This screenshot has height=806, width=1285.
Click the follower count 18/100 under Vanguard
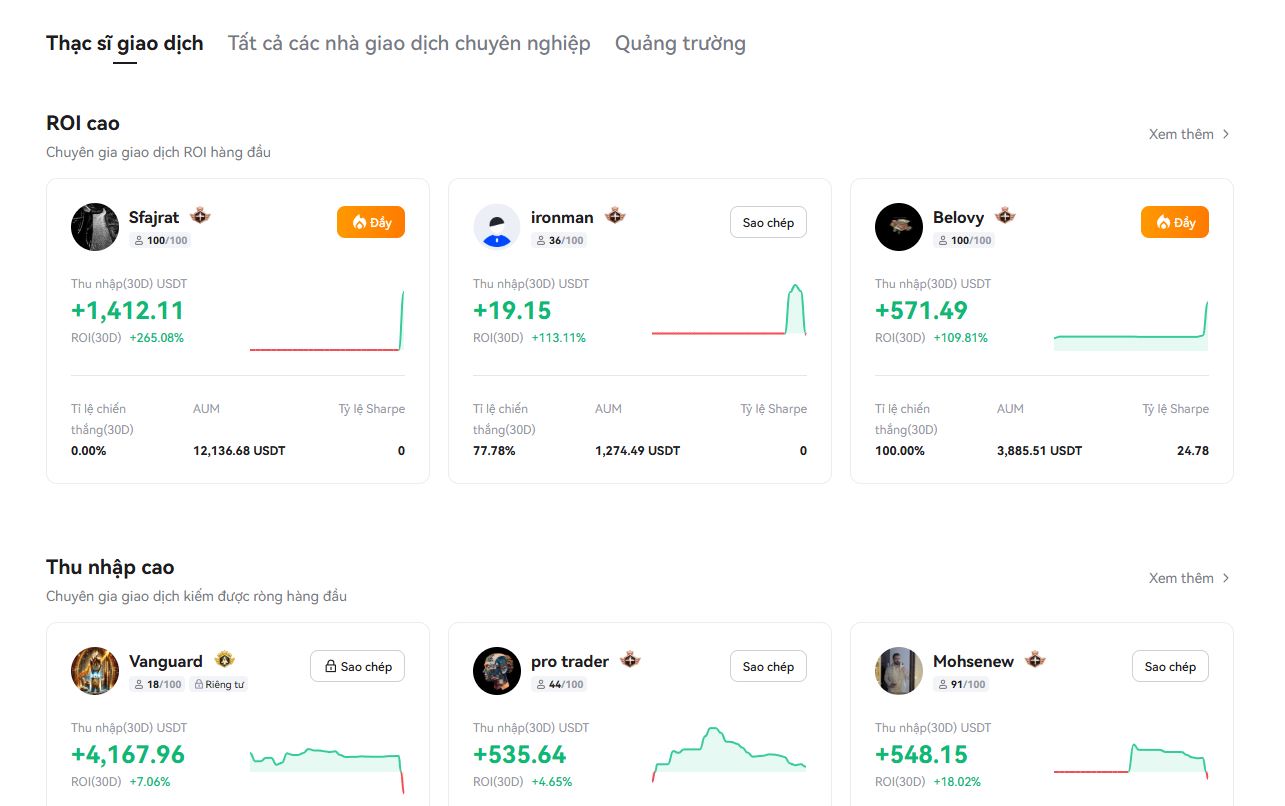click(x=158, y=684)
